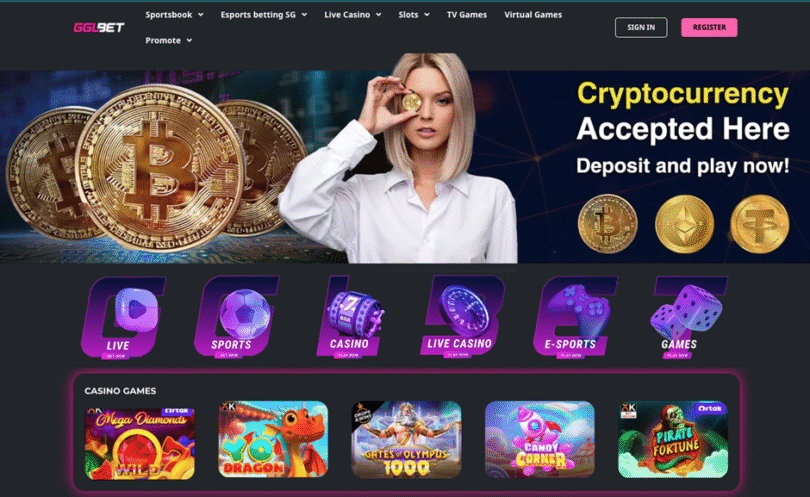Expand the Esports betting SG dropdown
The width and height of the screenshot is (810, 497).
[x=263, y=14]
